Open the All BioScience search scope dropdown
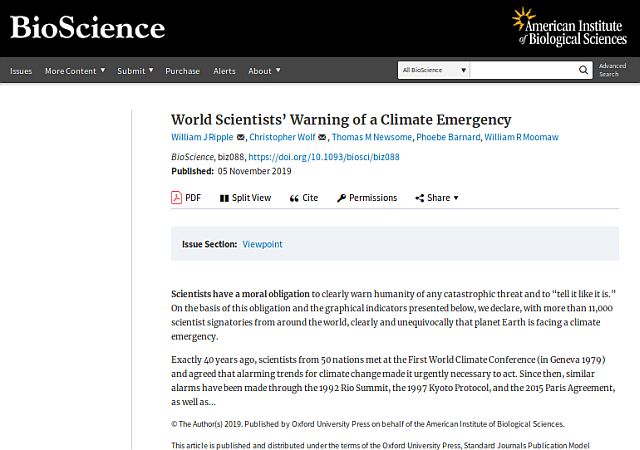The width and height of the screenshot is (640, 450). (x=434, y=70)
